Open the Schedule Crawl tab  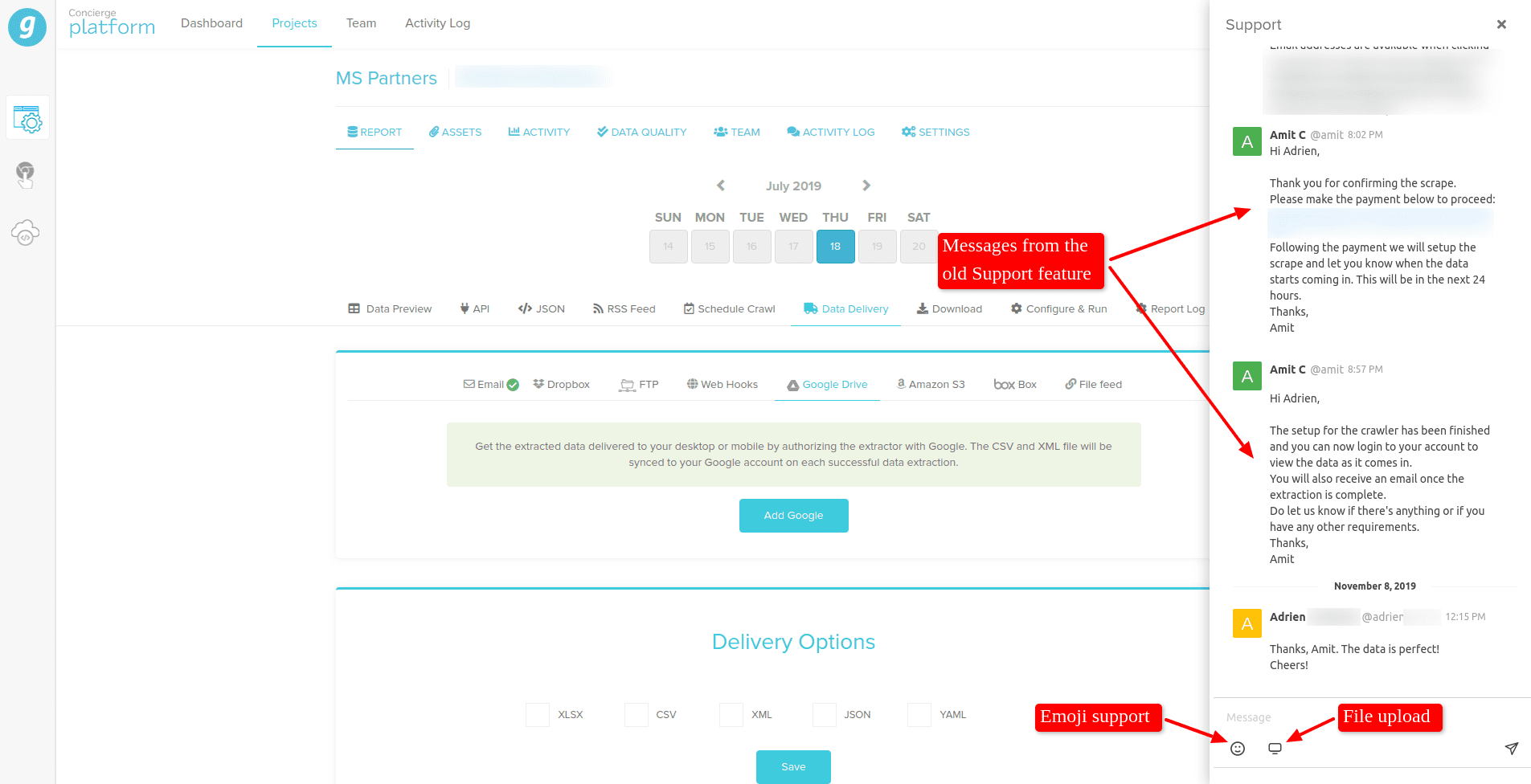point(730,309)
